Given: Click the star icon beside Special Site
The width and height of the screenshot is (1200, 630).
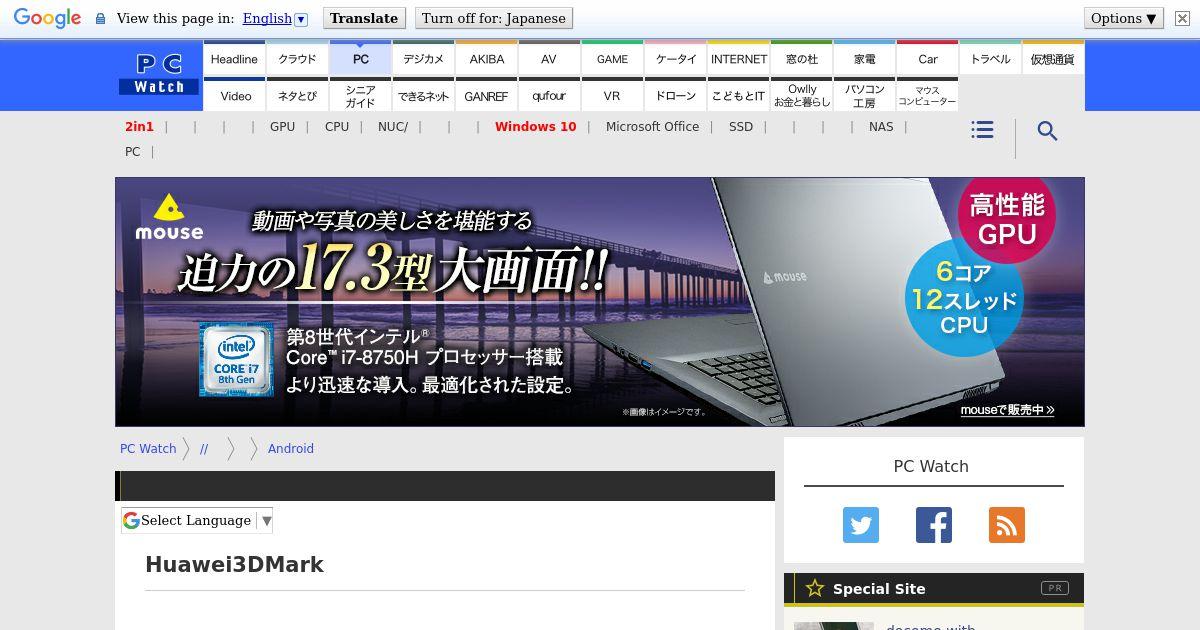Looking at the screenshot, I should pos(815,588).
